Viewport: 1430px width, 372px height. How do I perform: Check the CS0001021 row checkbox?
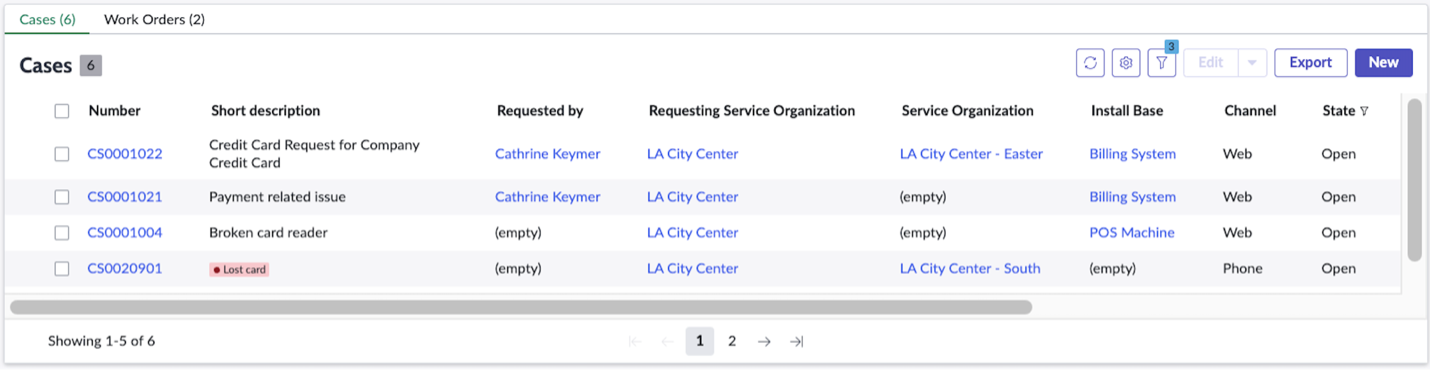pos(62,197)
